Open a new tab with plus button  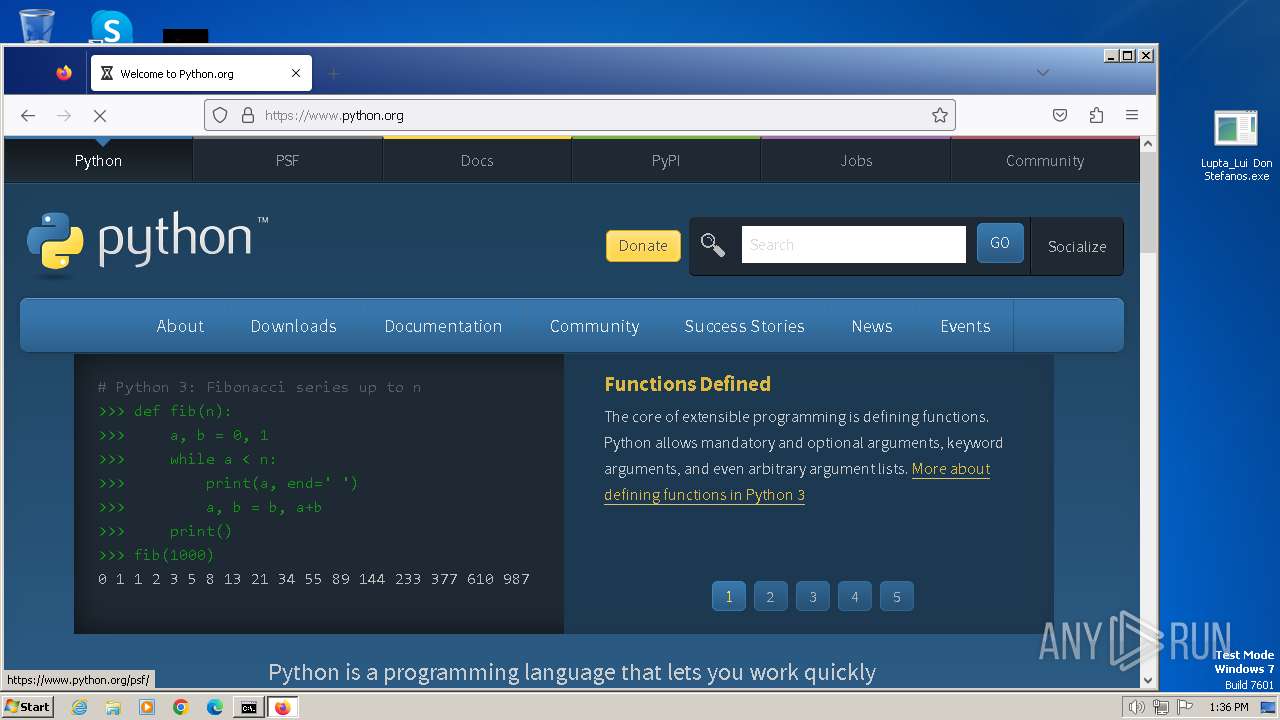[x=334, y=73]
